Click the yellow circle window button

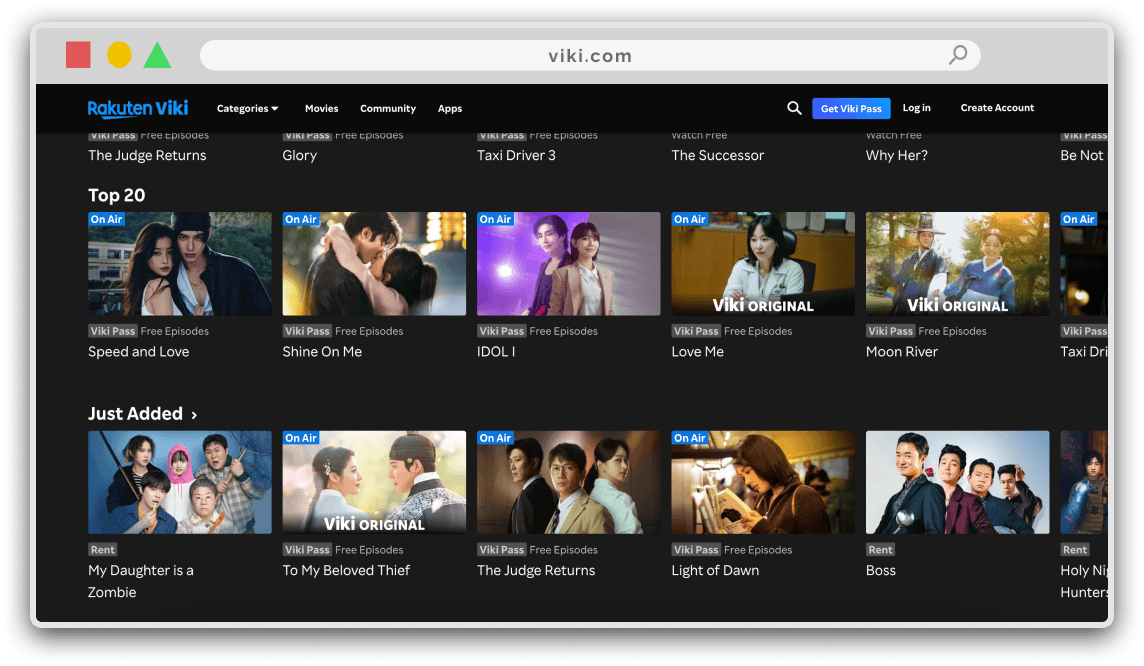[119, 55]
